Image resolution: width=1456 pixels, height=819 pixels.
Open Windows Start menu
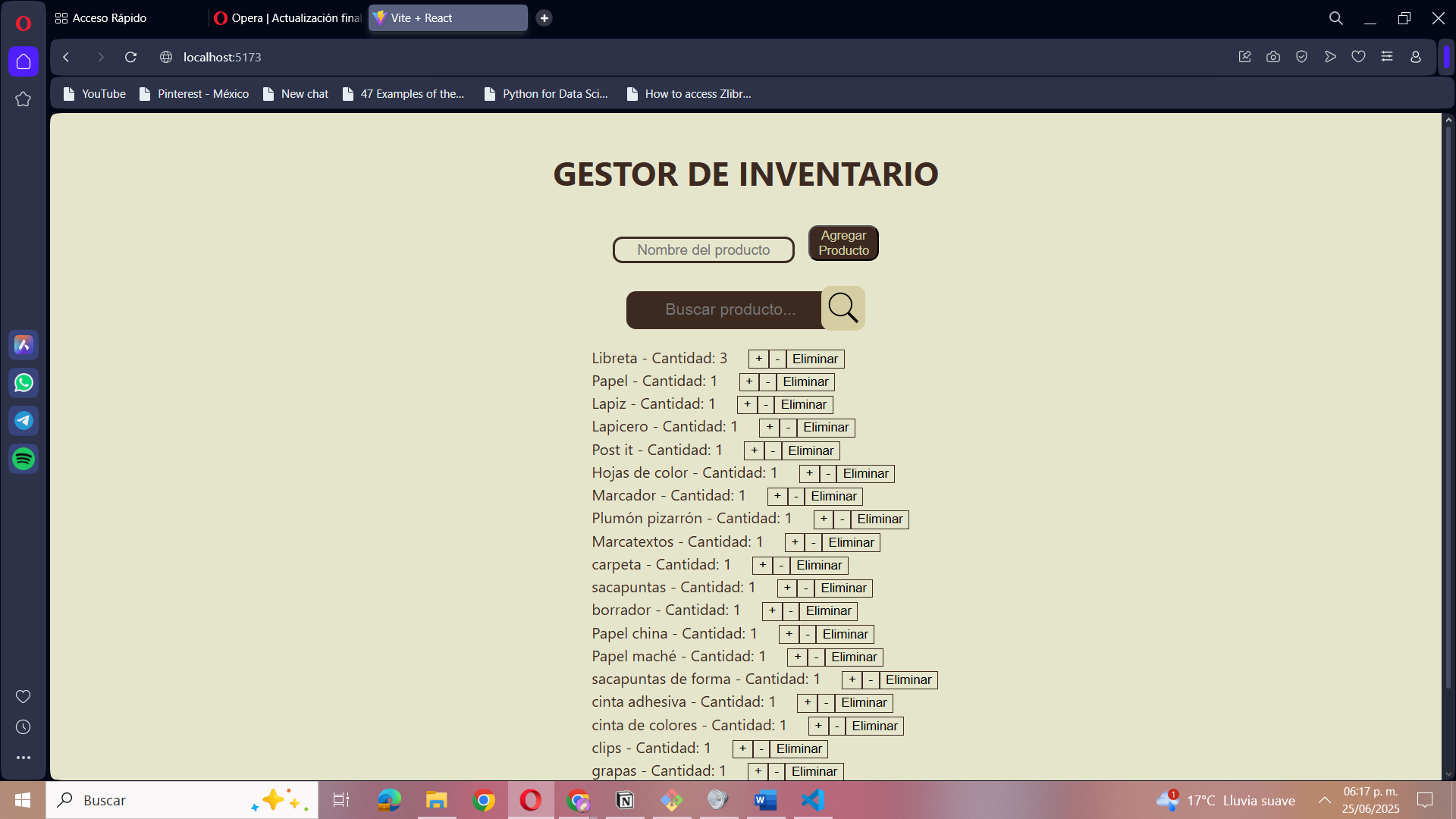tap(23, 800)
